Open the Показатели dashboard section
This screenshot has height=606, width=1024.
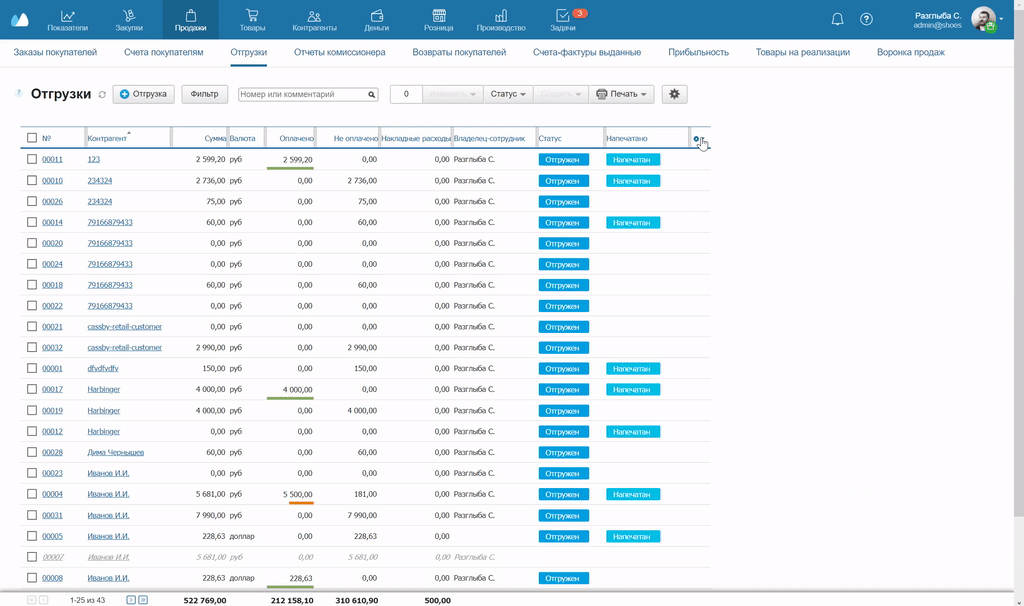point(67,20)
